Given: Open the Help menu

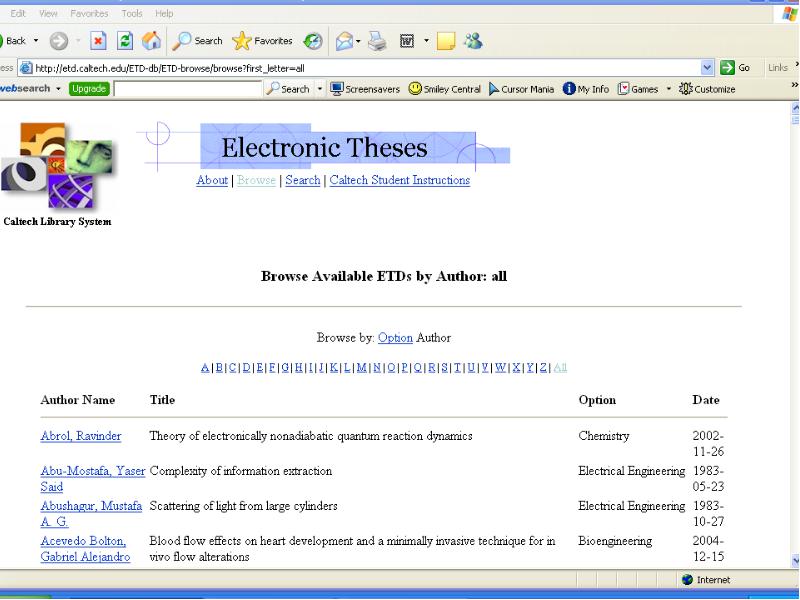Looking at the screenshot, I should point(164,14).
